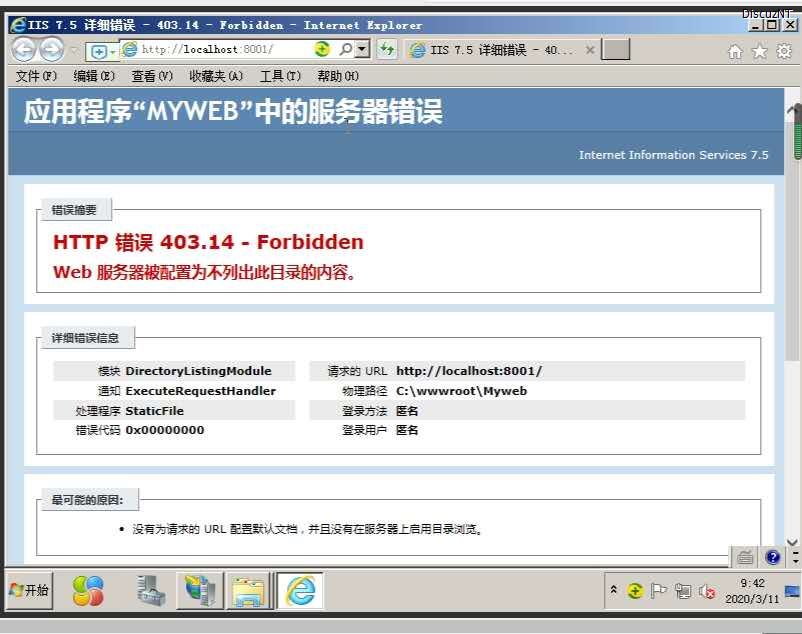Click the 登录用户 value 匿名
Image resolution: width=802 pixels, height=634 pixels.
[x=407, y=431]
